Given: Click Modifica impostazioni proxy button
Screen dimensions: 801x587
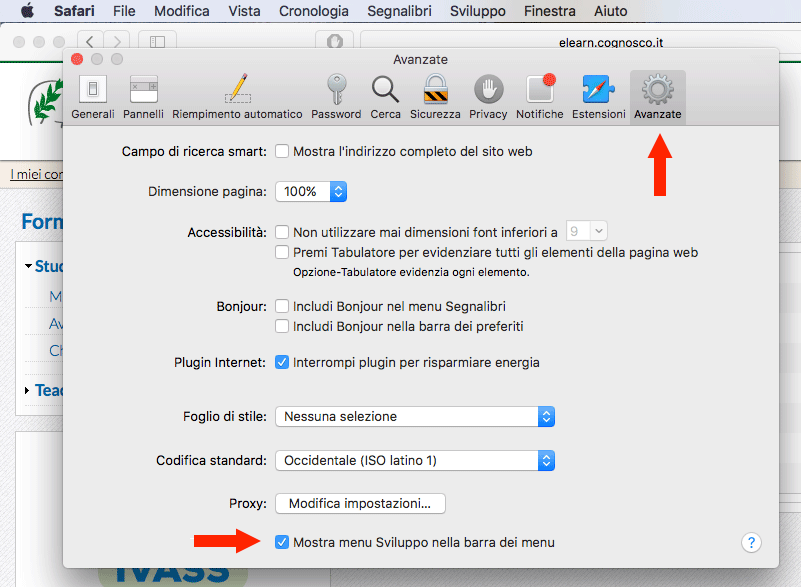Looking at the screenshot, I should pyautogui.click(x=360, y=503).
